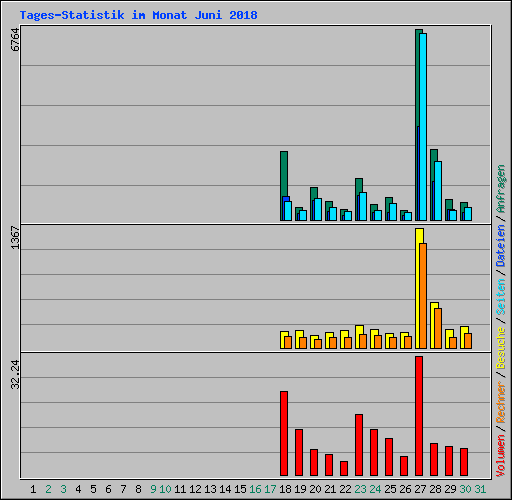This screenshot has width=512, height=500.
Task: Click the orange Rechner legend label
Action: pos(501,402)
